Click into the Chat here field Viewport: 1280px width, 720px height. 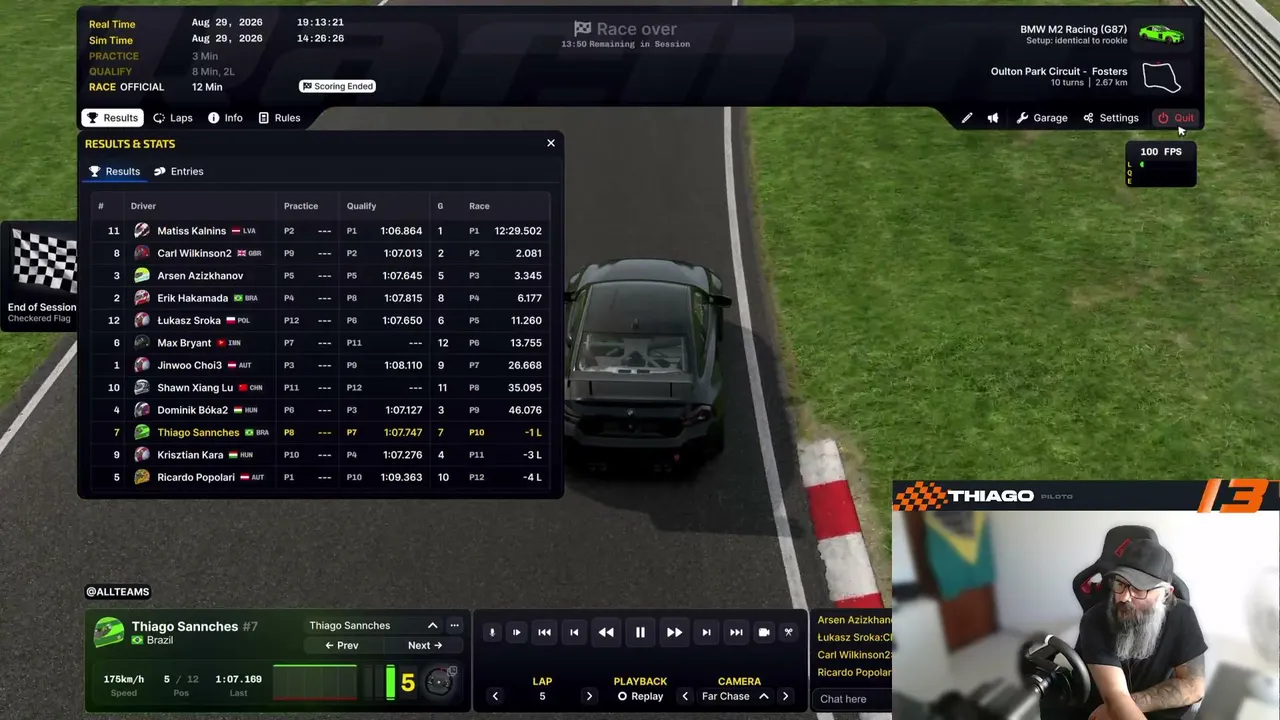coord(852,699)
